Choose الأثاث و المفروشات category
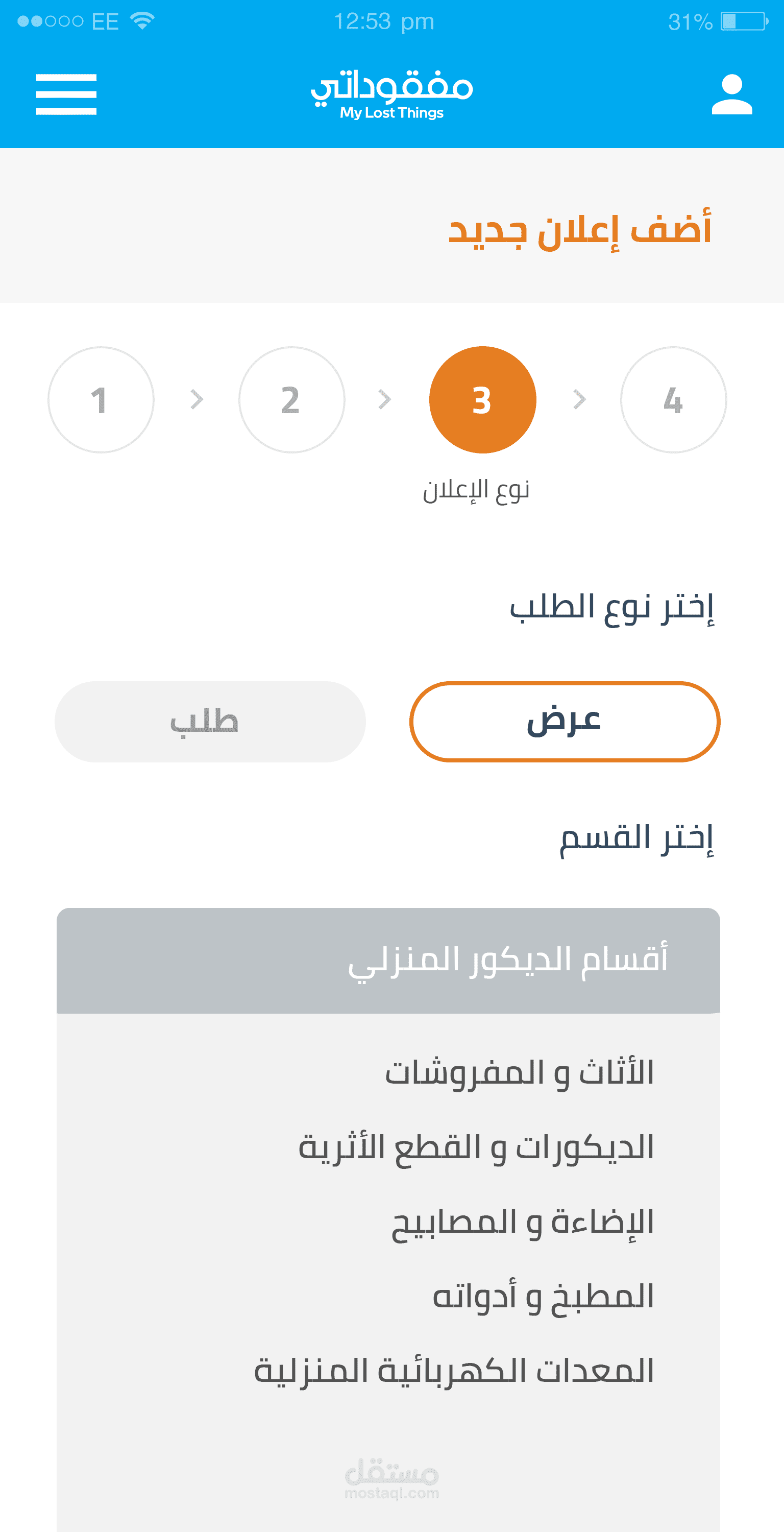784x1532 pixels. [x=519, y=1072]
